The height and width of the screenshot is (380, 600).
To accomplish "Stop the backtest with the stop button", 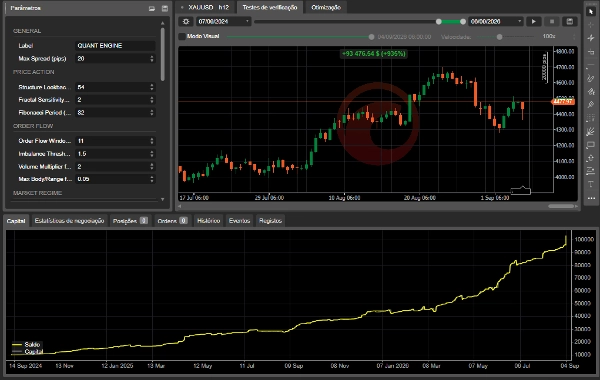I will (x=552, y=21).
